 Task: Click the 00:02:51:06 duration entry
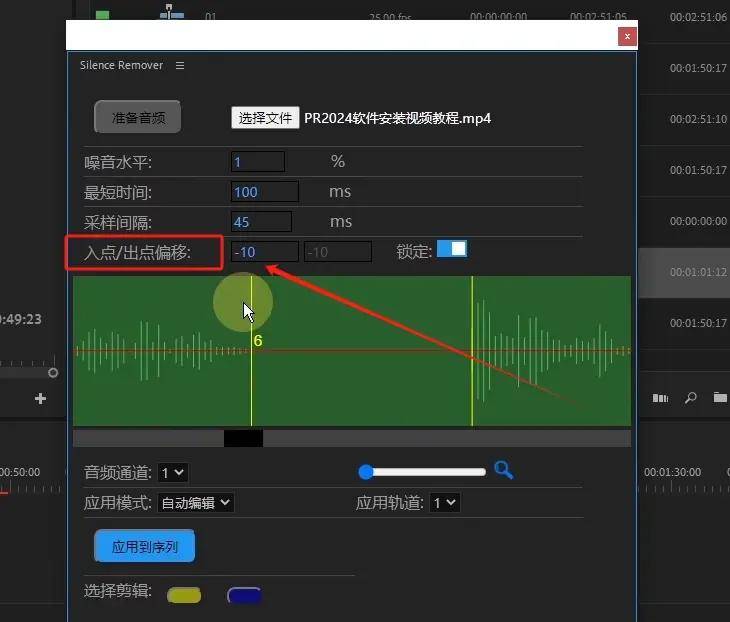698,17
